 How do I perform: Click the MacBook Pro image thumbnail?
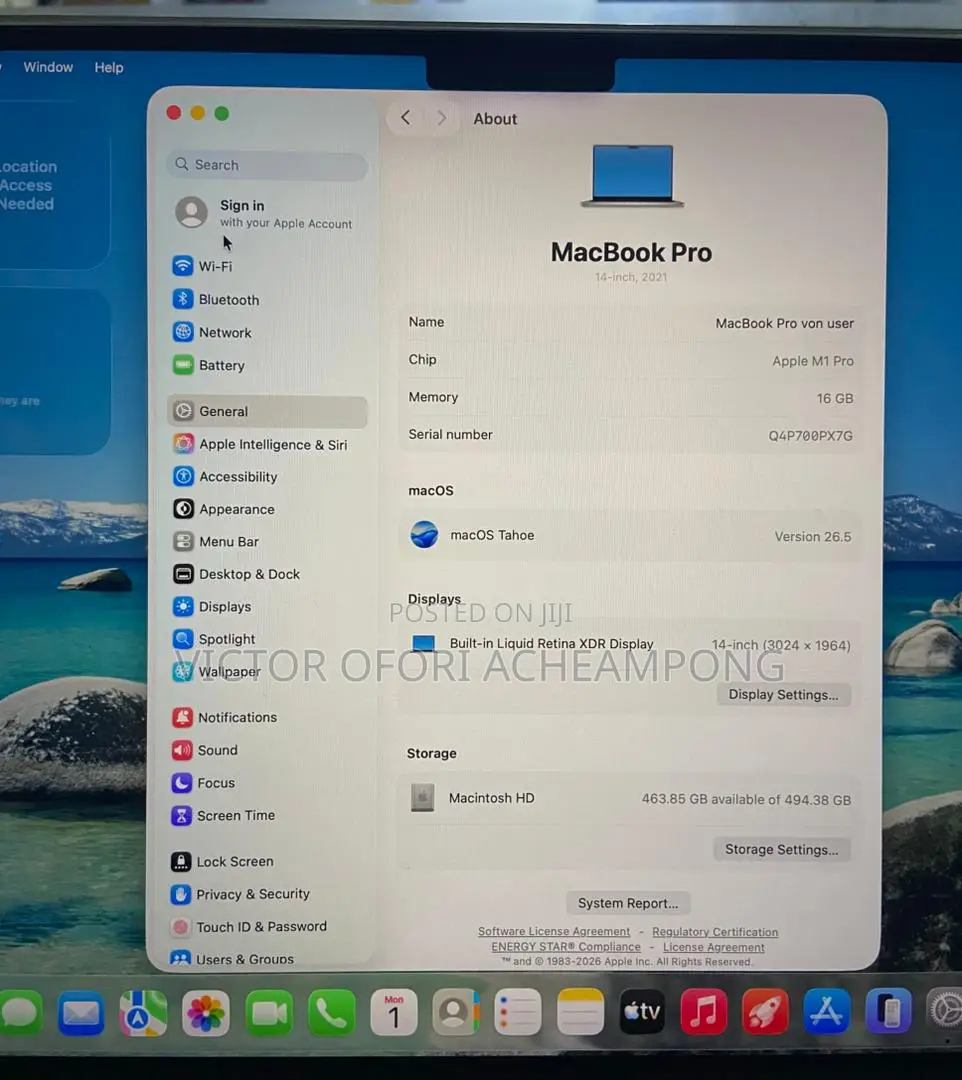632,176
